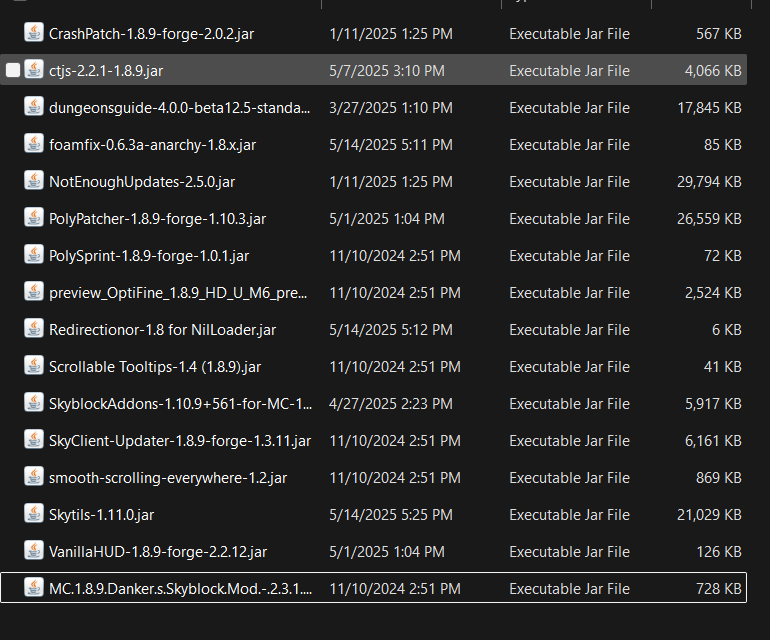Click the 21,029 KB size value
This screenshot has width=770, height=640.
point(709,515)
